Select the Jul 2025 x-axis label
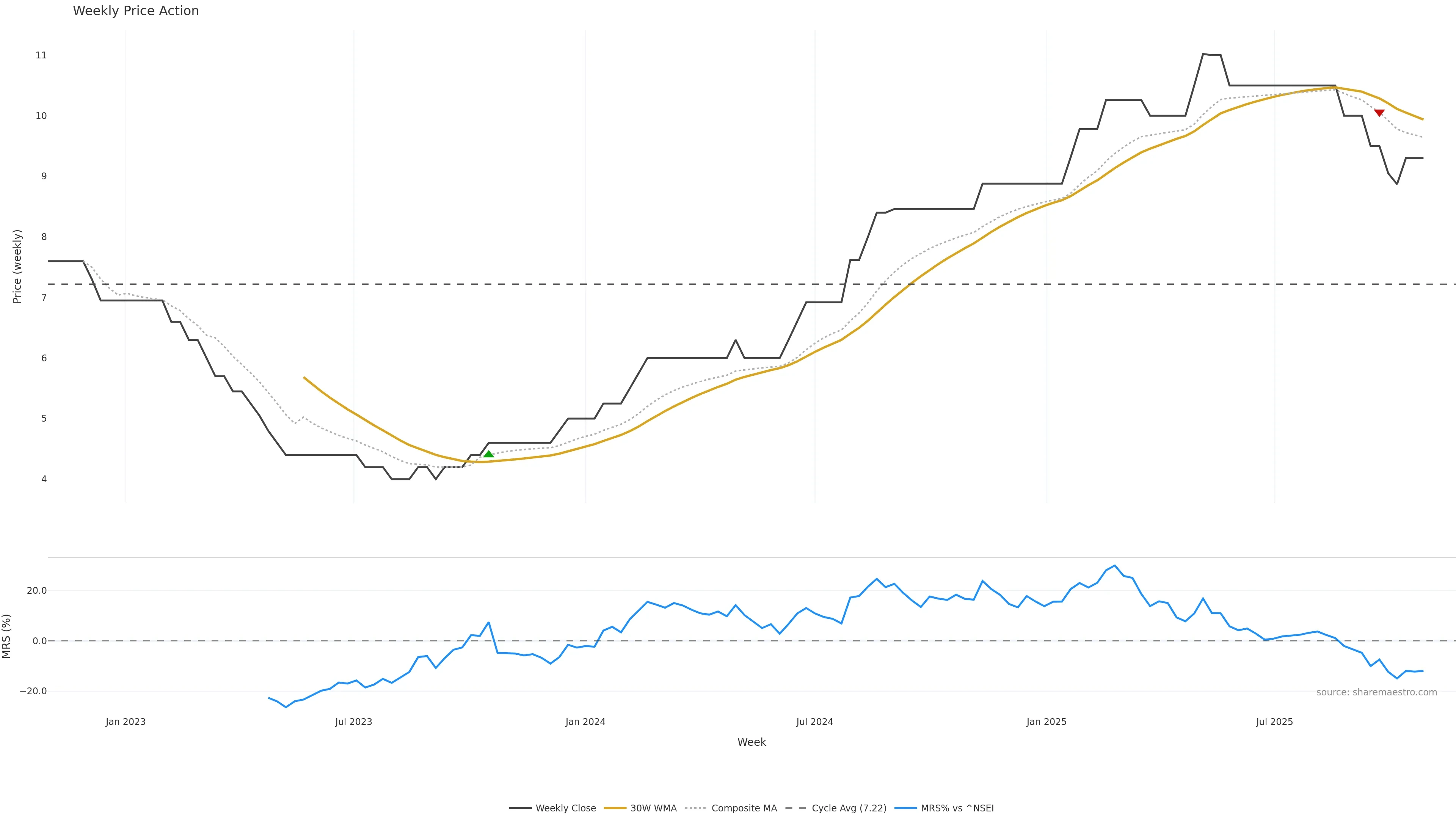Viewport: 1456px width, 819px height. tap(1274, 722)
